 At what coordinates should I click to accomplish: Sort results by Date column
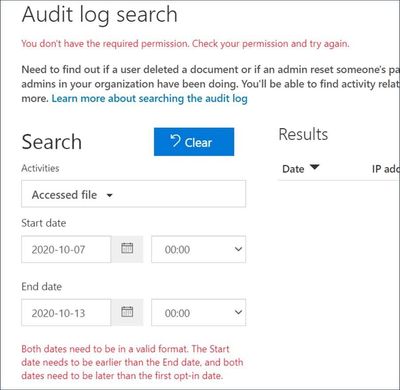[301, 169]
